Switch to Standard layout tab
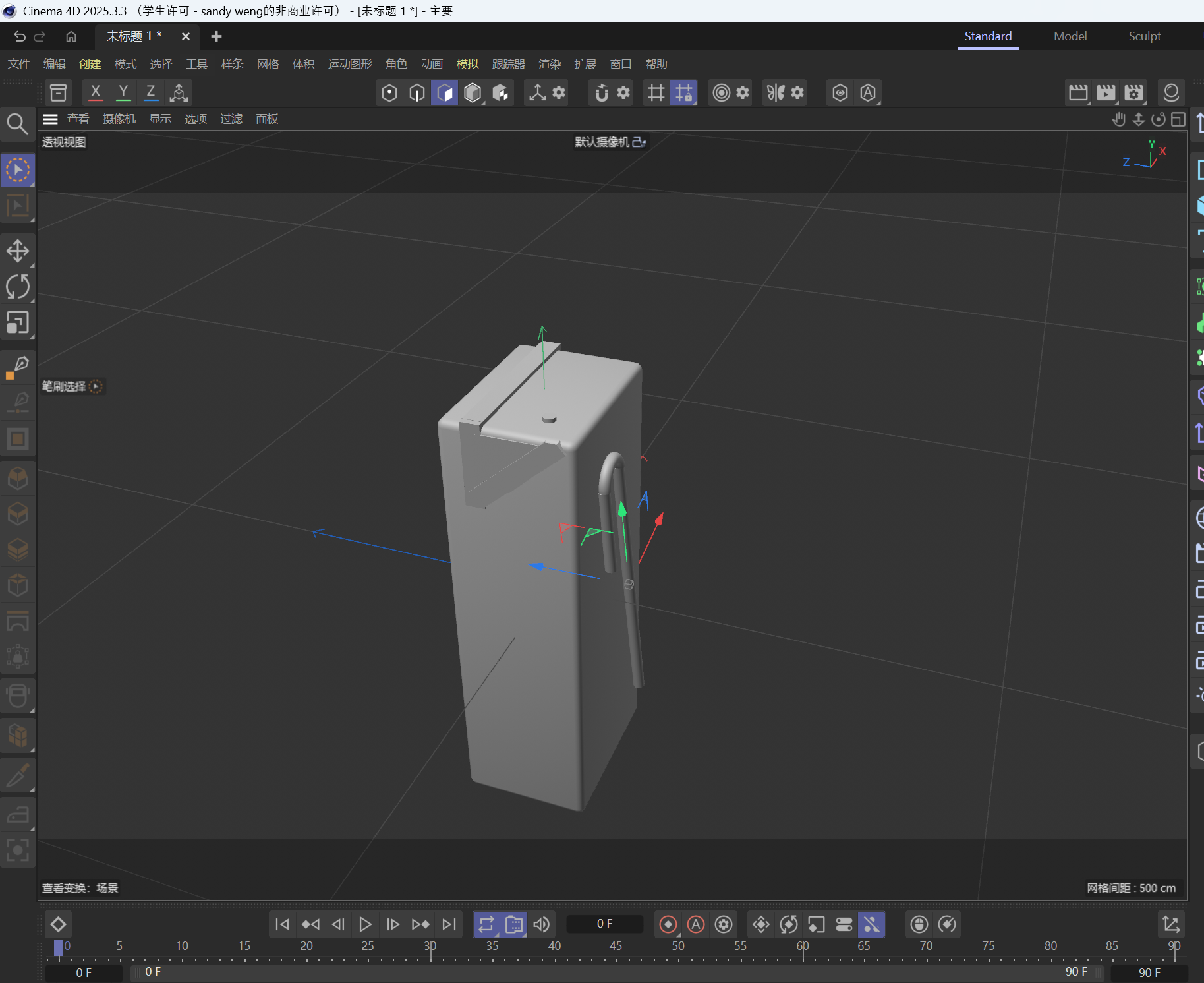 point(988,36)
